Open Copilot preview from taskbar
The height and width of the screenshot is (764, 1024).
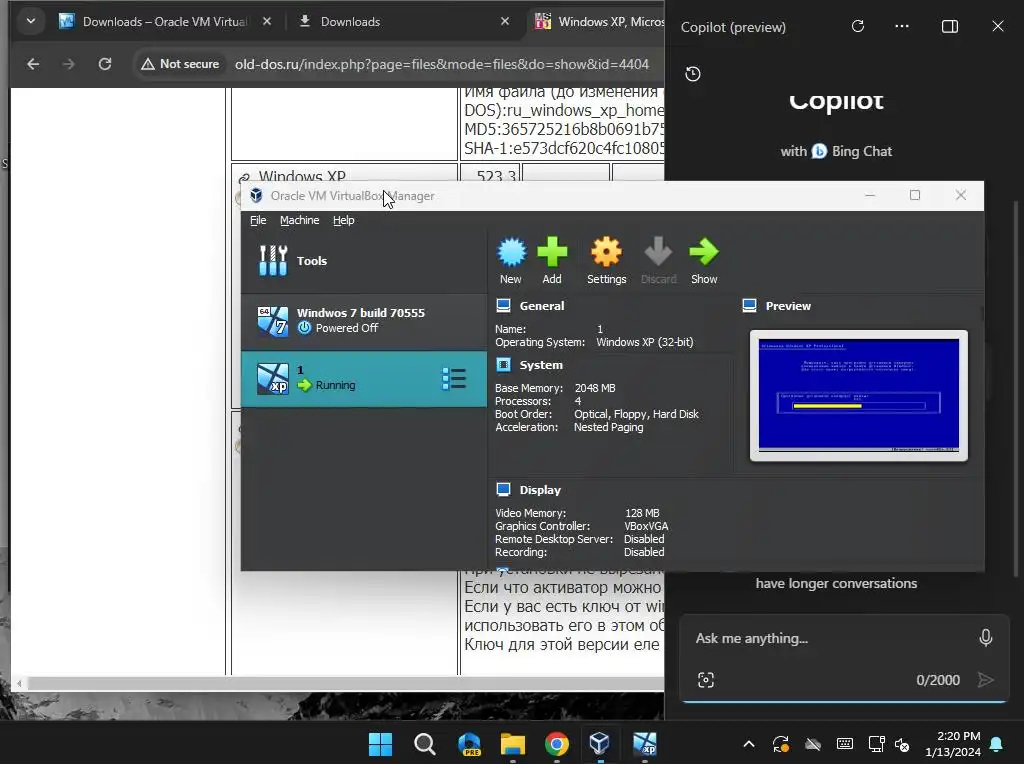coord(469,744)
